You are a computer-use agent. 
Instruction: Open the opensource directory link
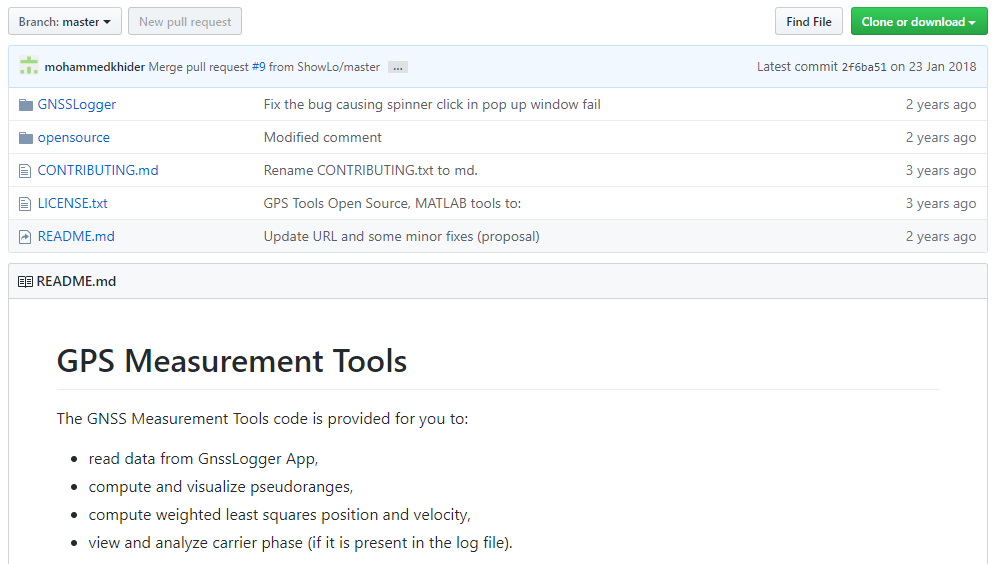(x=74, y=138)
